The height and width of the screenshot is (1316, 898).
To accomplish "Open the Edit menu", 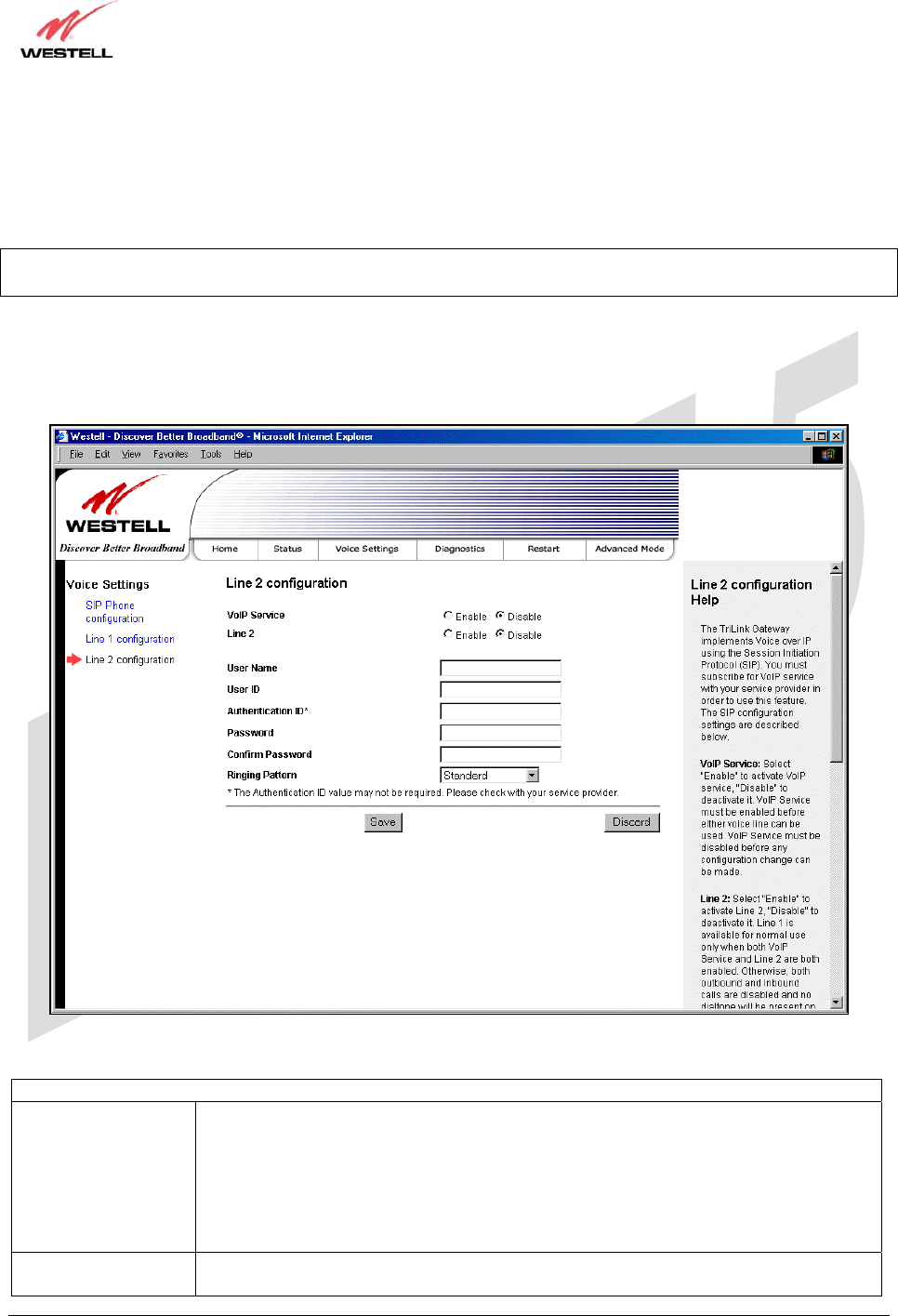I will (x=102, y=455).
